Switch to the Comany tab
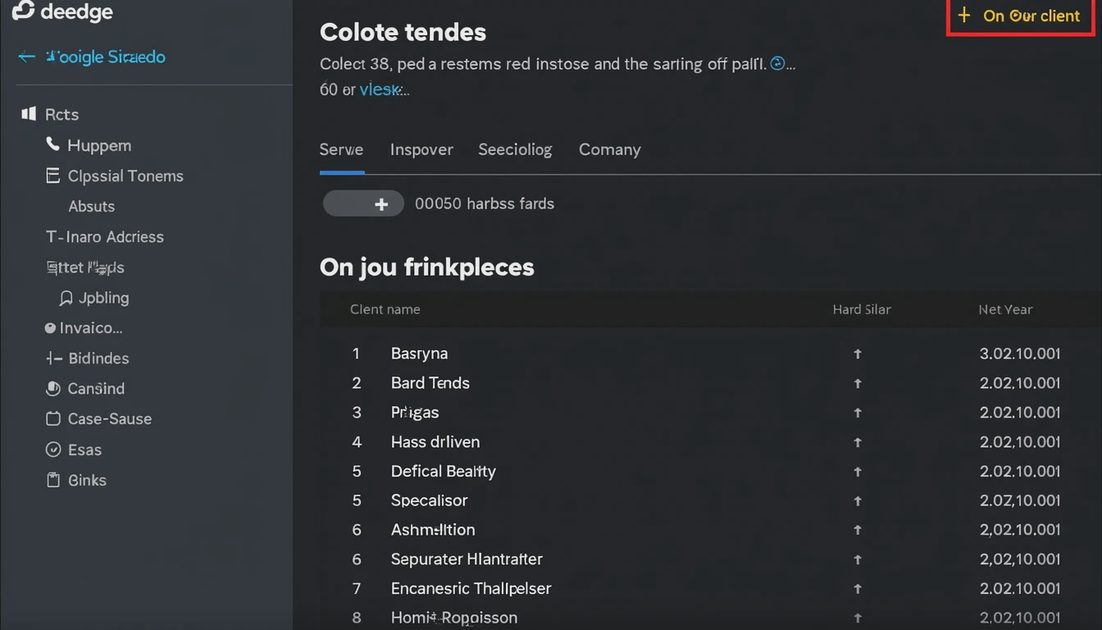Screen dimensions: 1102x630 click(609, 150)
